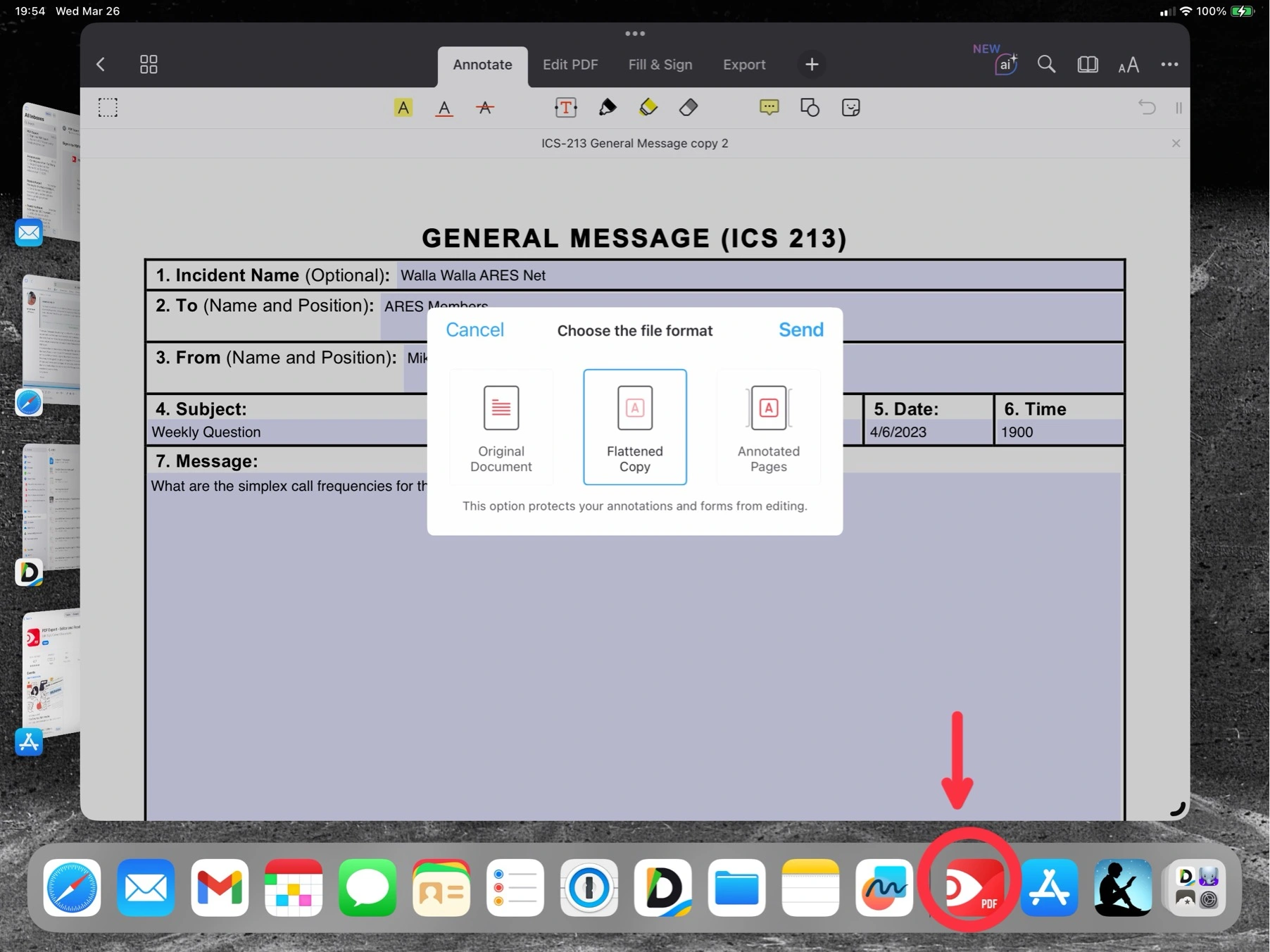Choose the Original Document format
Image resolution: width=1270 pixels, height=952 pixels.
click(x=501, y=427)
